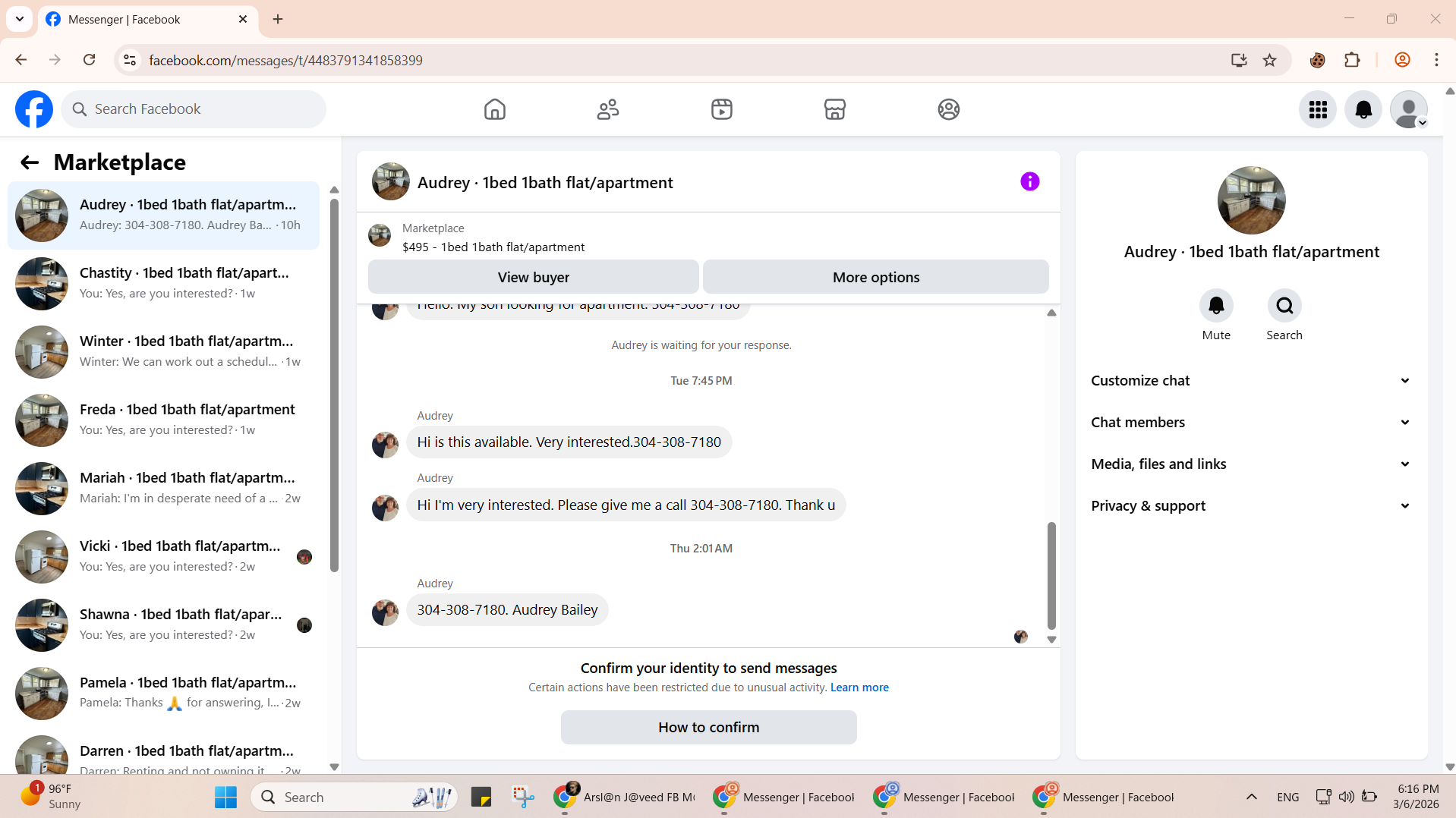Open the volume control in system tray
Viewport: 1456px width, 818px height.
pyautogui.click(x=1346, y=797)
